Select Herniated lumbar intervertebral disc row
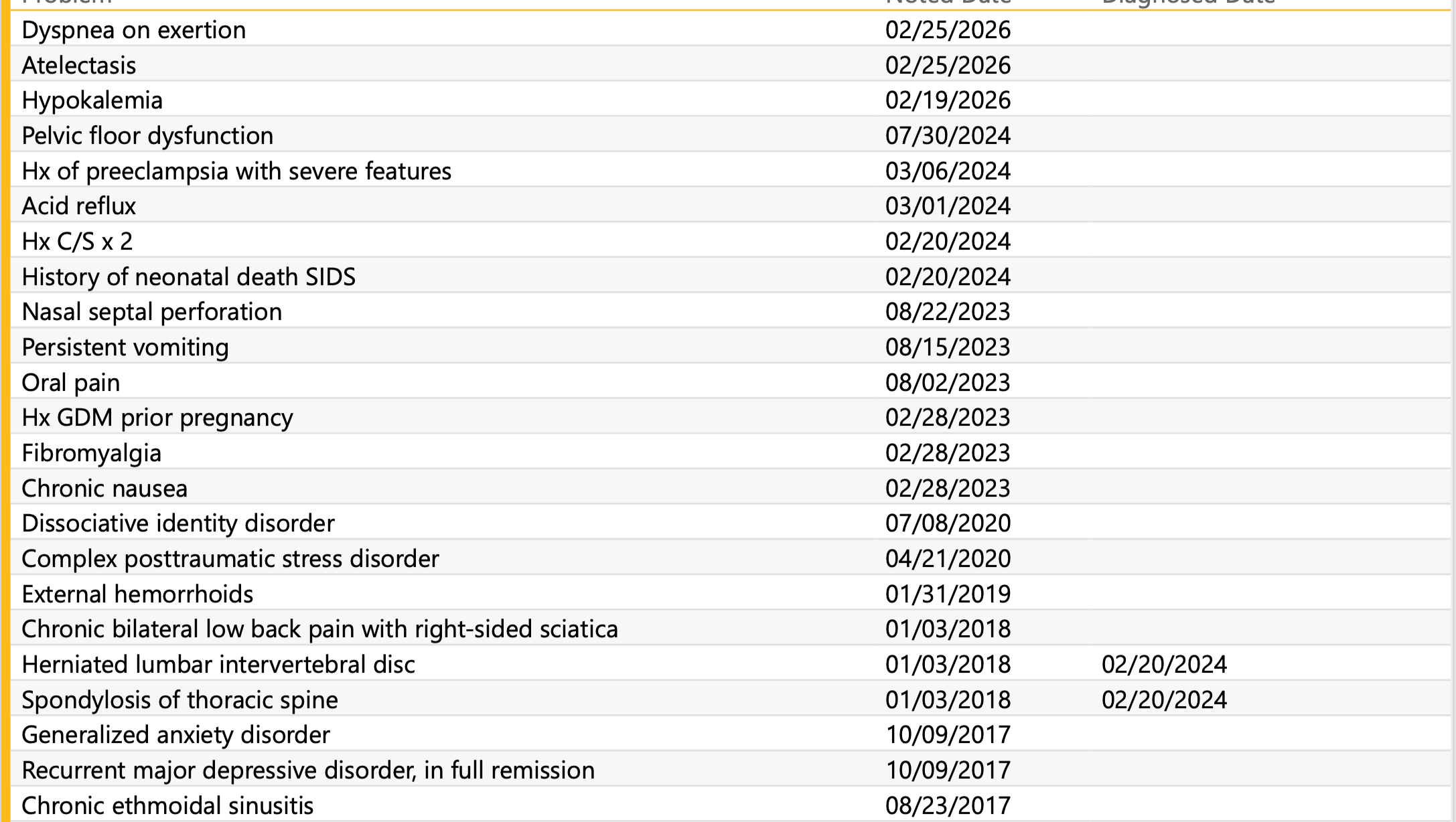Image resolution: width=1456 pixels, height=822 pixels. [218, 665]
